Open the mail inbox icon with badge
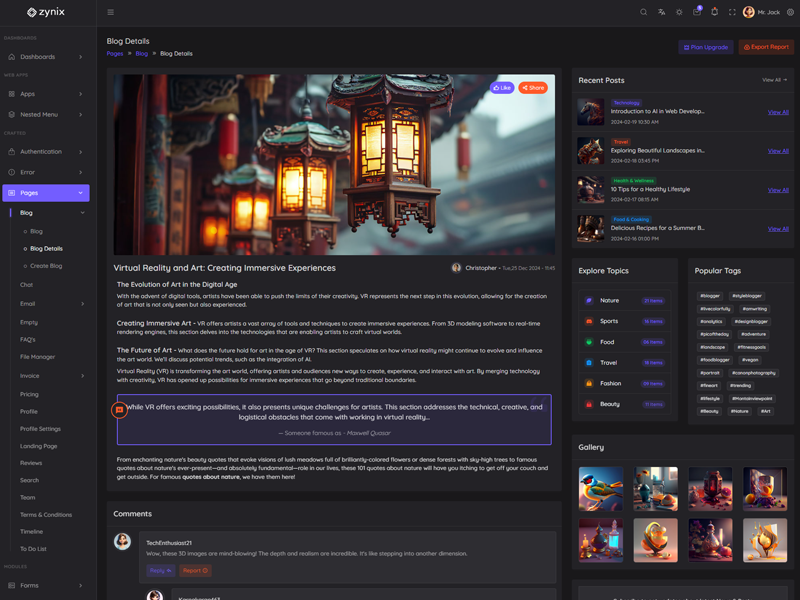The width and height of the screenshot is (800, 600). click(697, 12)
